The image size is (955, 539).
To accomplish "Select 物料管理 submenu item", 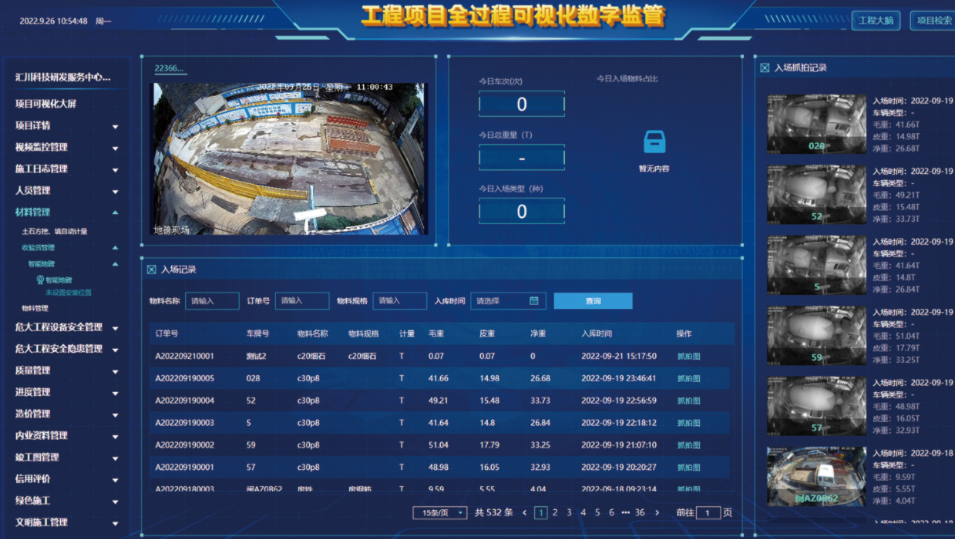I will (35, 308).
